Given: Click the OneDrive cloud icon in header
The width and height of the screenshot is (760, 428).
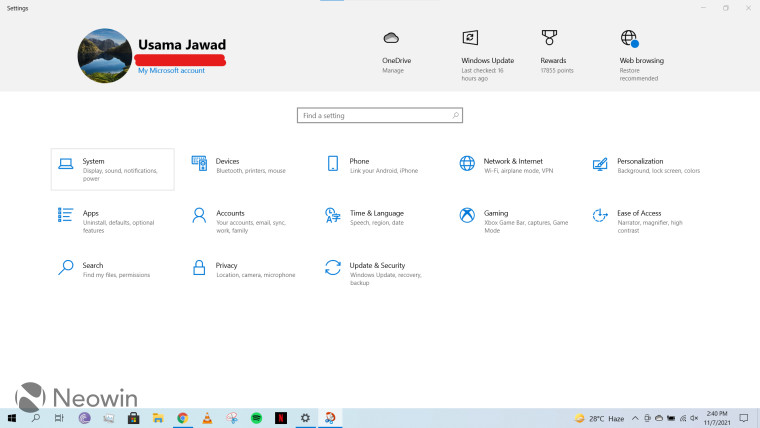Looking at the screenshot, I should 391,38.
